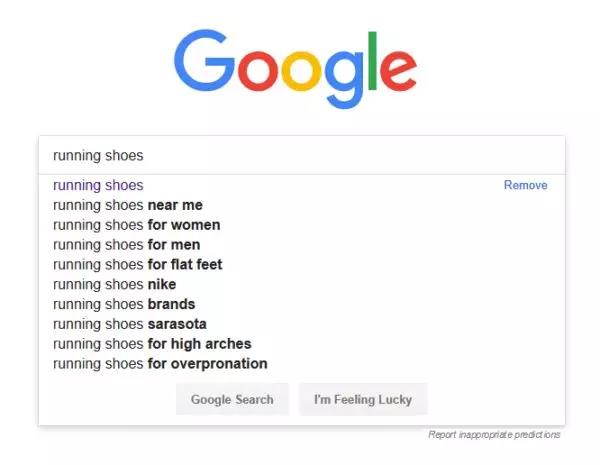This screenshot has width=600, height=465.
Task: Select the 'running shoes for high arches' suggestion
Action: tap(152, 344)
